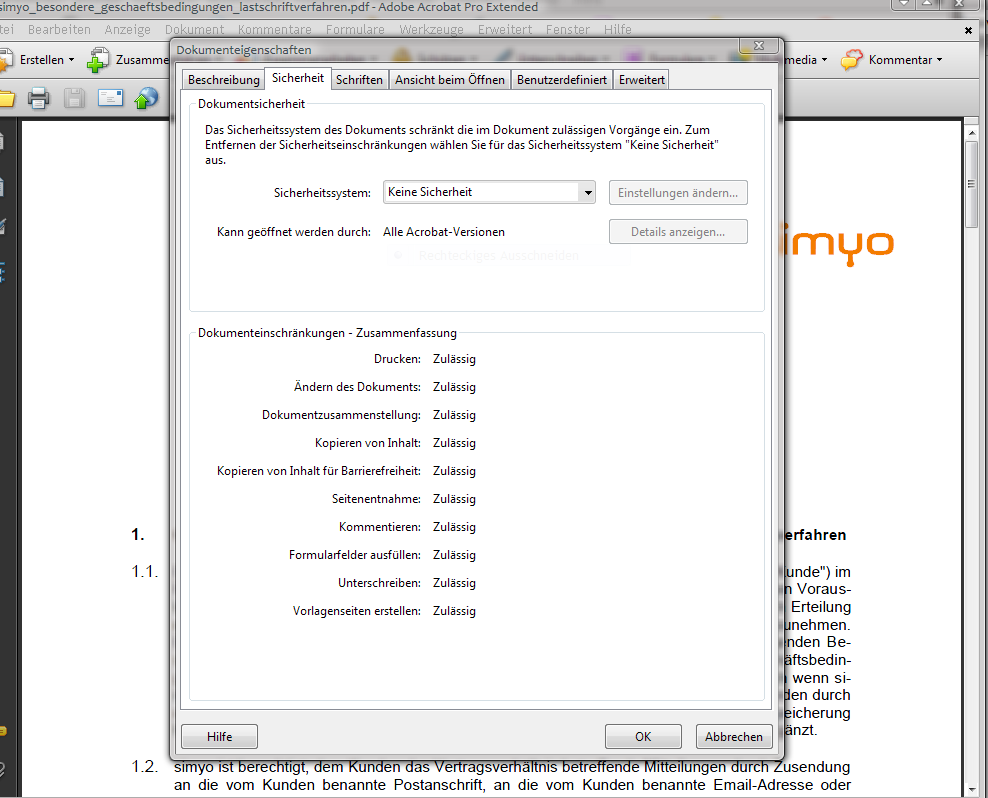Click the 'Seitenentnahme:' label

pyautogui.click(x=376, y=499)
